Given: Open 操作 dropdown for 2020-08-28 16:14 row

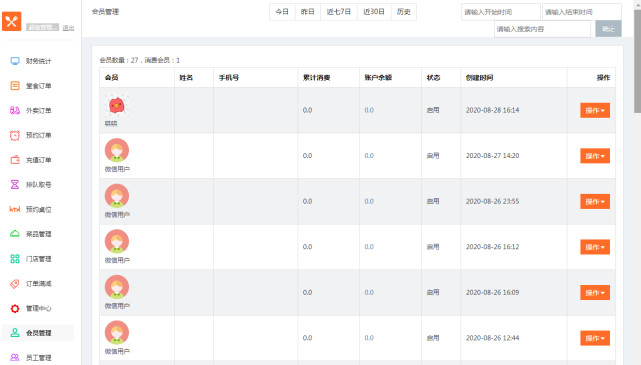Looking at the screenshot, I should pyautogui.click(x=595, y=110).
